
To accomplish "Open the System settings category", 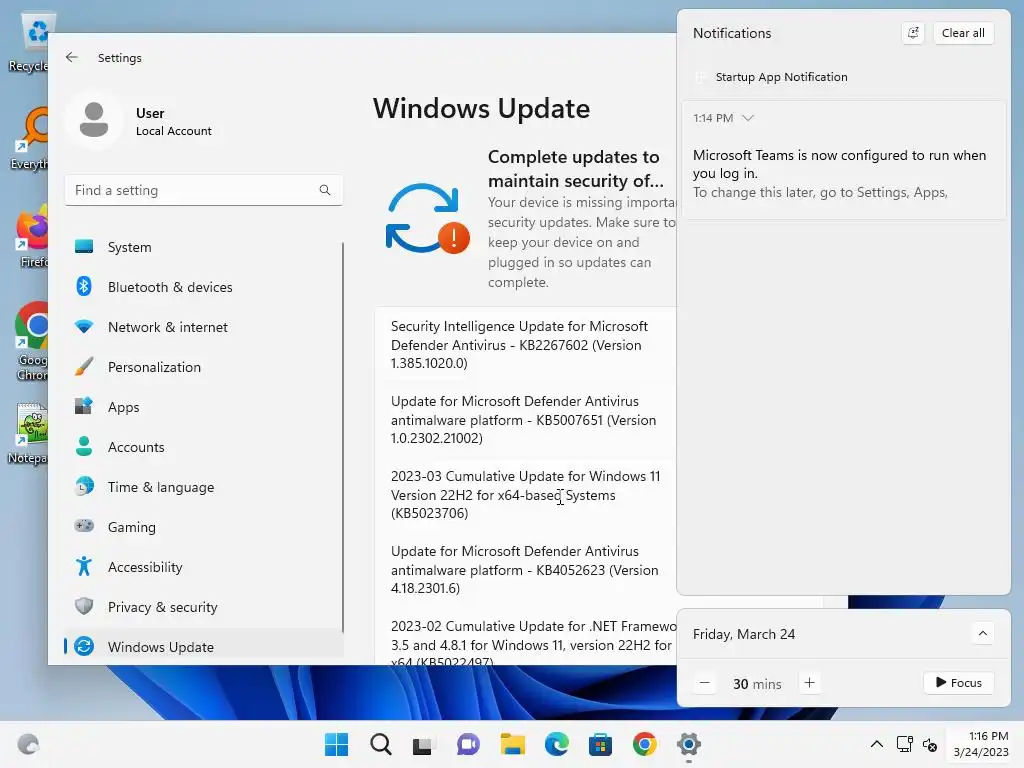I will [204, 247].
